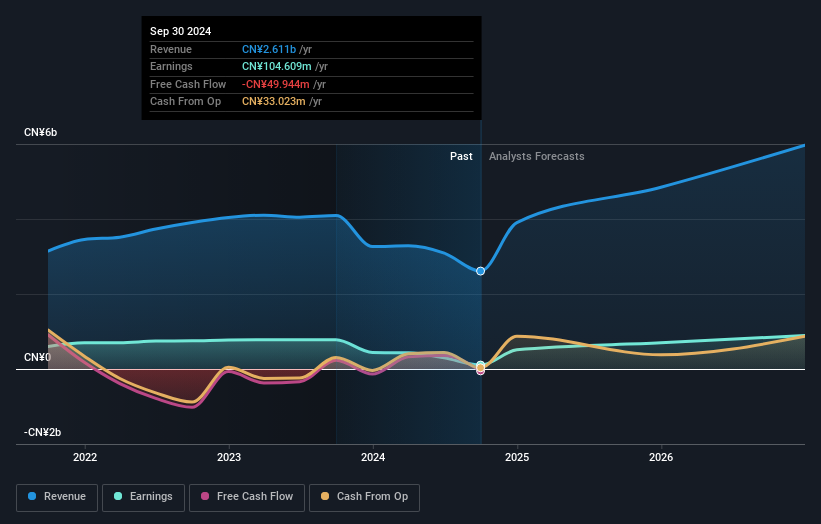The width and height of the screenshot is (821, 524).
Task: Click the Sep 30 2024 tooltip date
Action: 180,31
